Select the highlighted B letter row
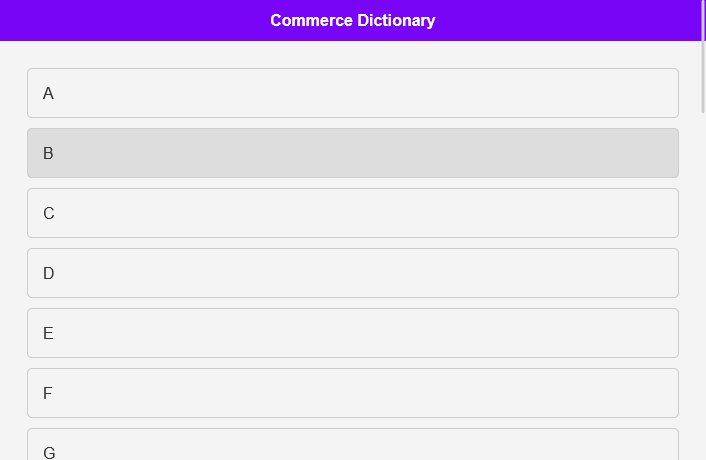This screenshot has height=460, width=706. pos(352,153)
